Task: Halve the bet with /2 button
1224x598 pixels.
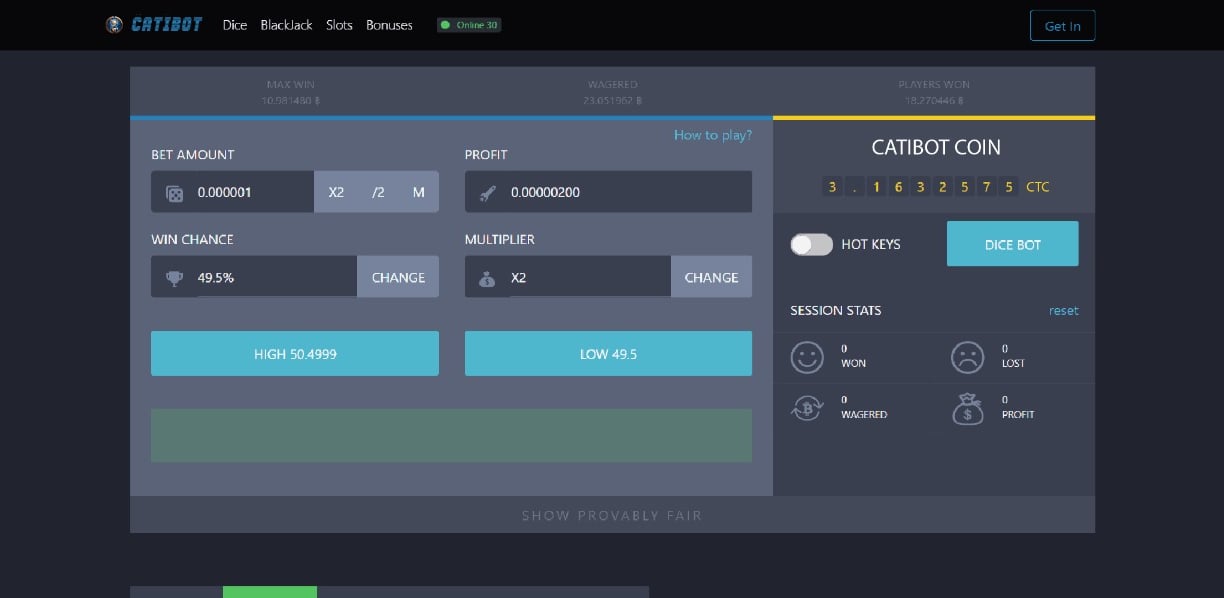Action: coord(378,192)
